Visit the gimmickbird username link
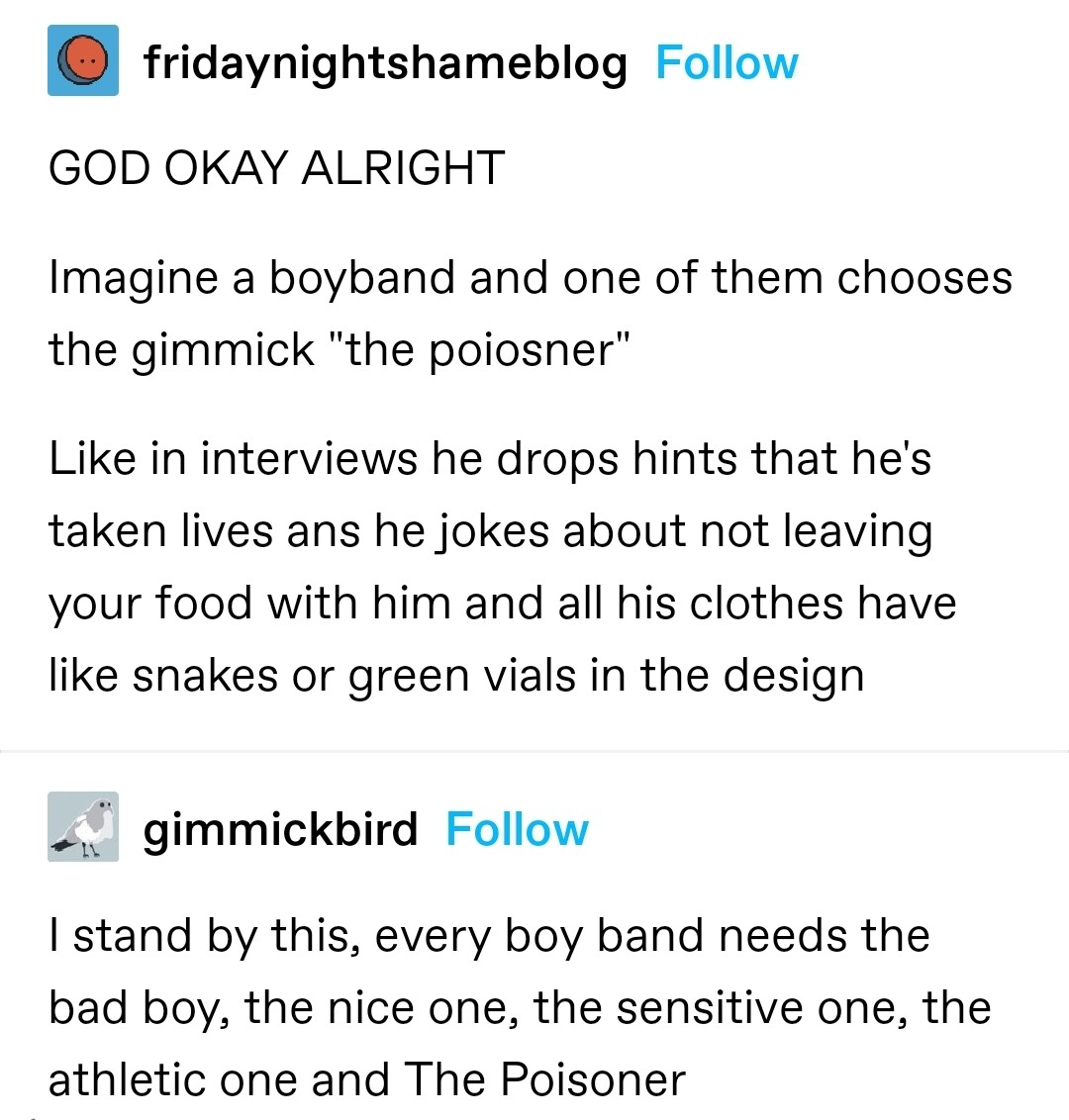Viewport: 1069px width, 1120px height. coord(281,829)
